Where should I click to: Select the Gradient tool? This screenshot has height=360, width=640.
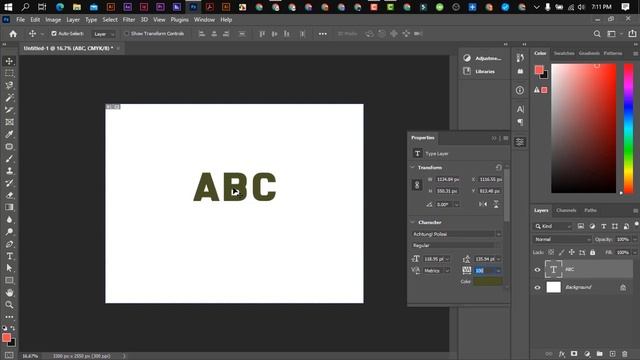click(x=9, y=207)
